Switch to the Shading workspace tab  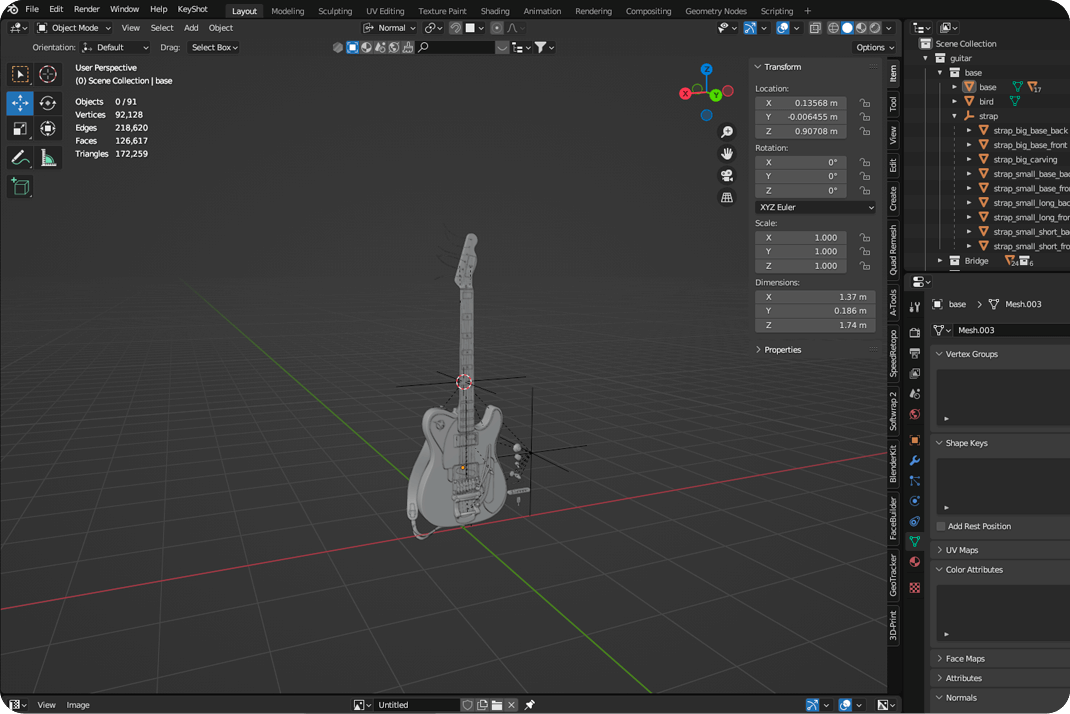495,11
